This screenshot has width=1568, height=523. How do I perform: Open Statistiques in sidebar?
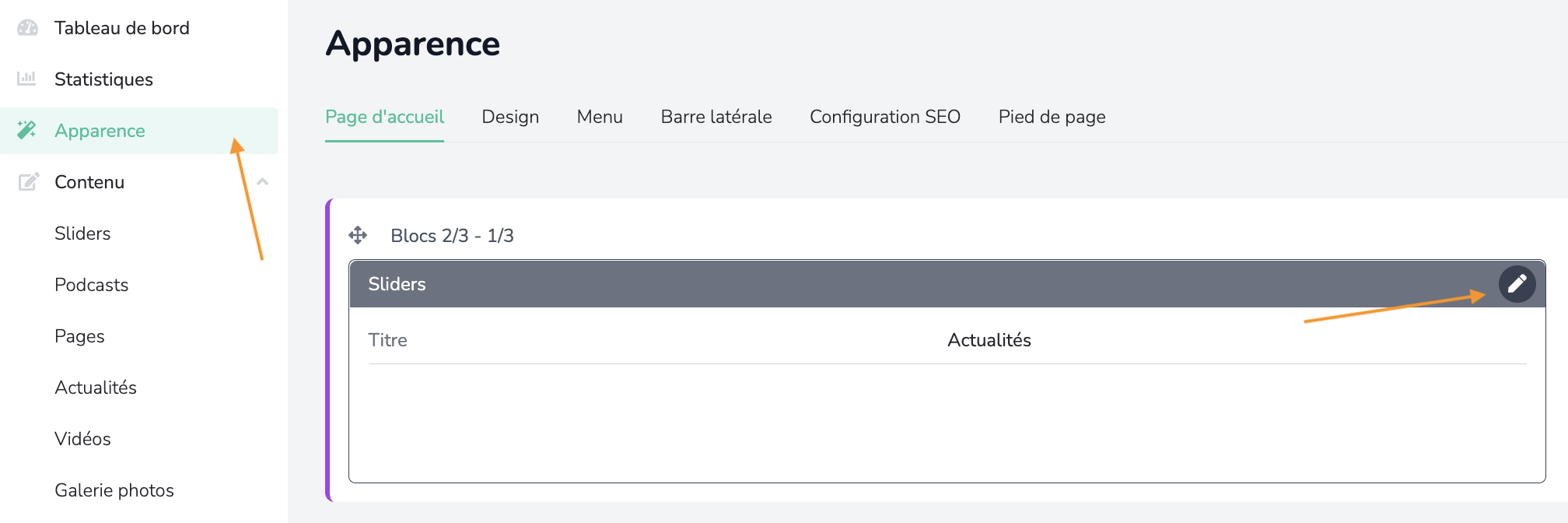(x=103, y=79)
